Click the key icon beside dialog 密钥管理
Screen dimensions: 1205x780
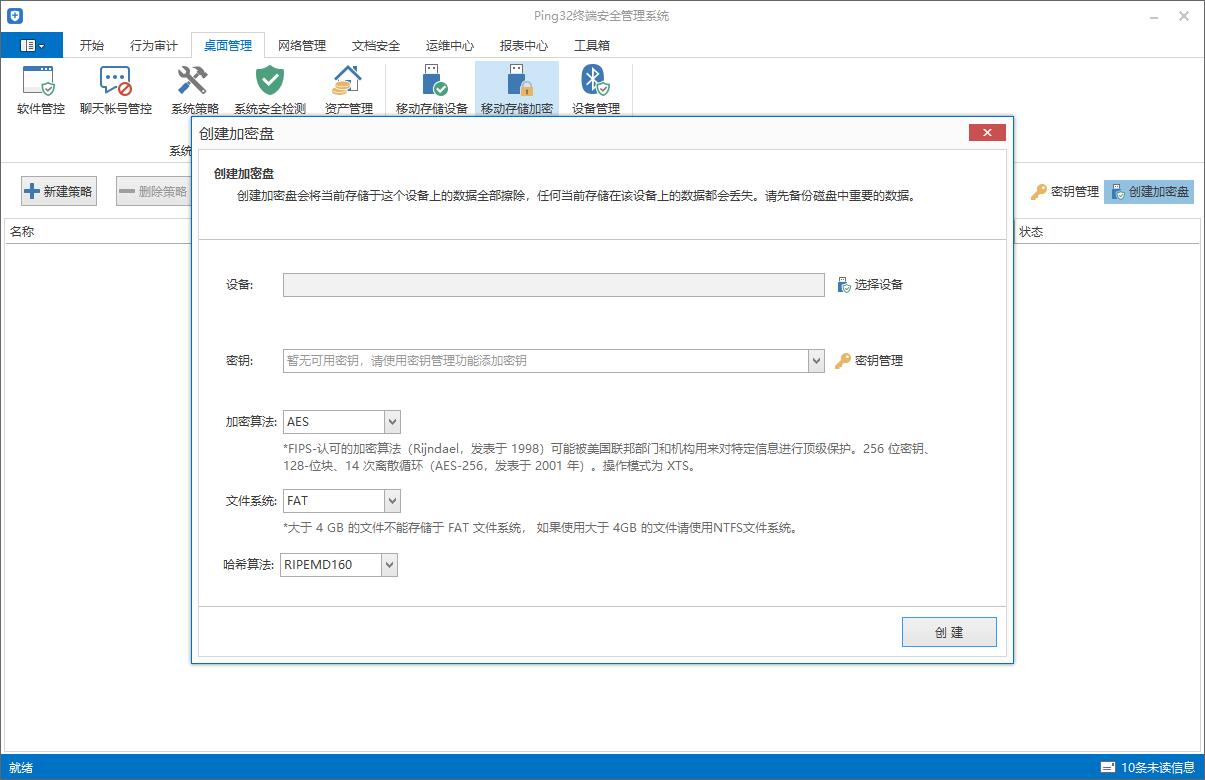(x=843, y=361)
